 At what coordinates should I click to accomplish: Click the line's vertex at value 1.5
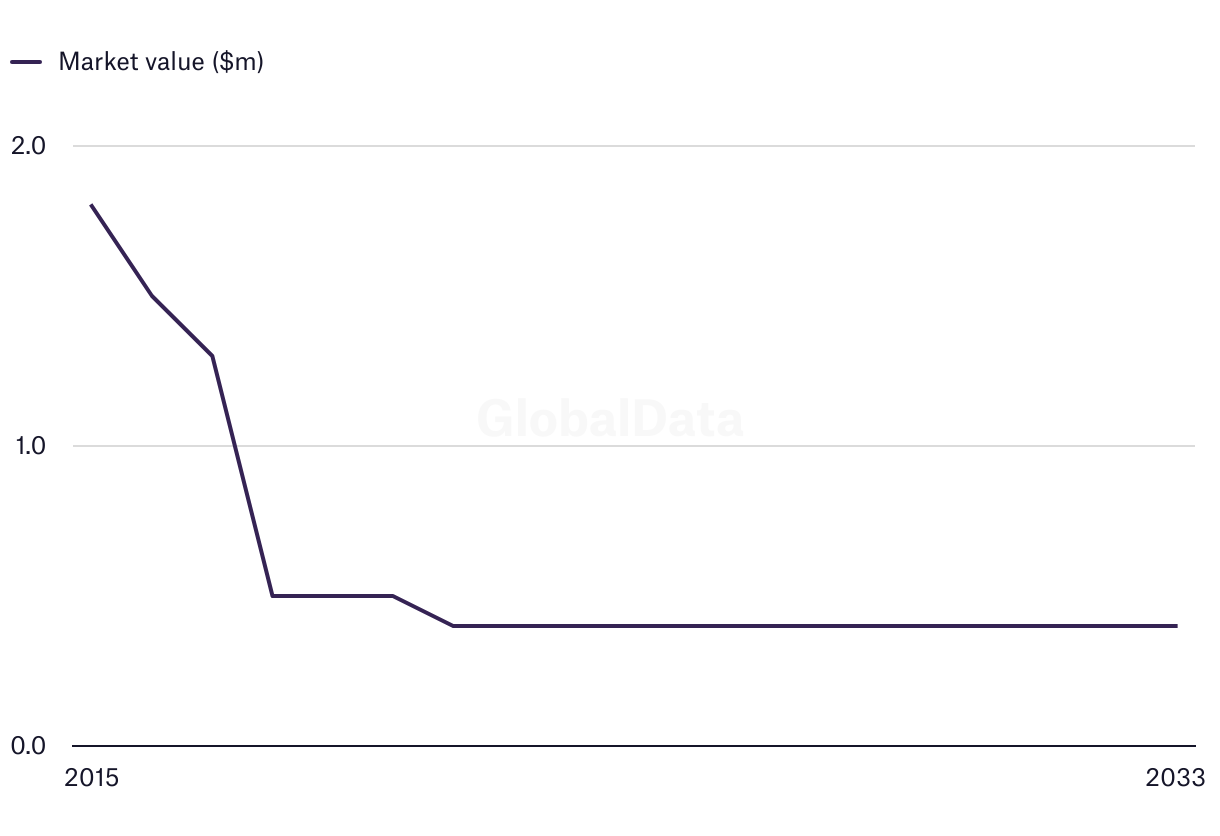coord(151,296)
